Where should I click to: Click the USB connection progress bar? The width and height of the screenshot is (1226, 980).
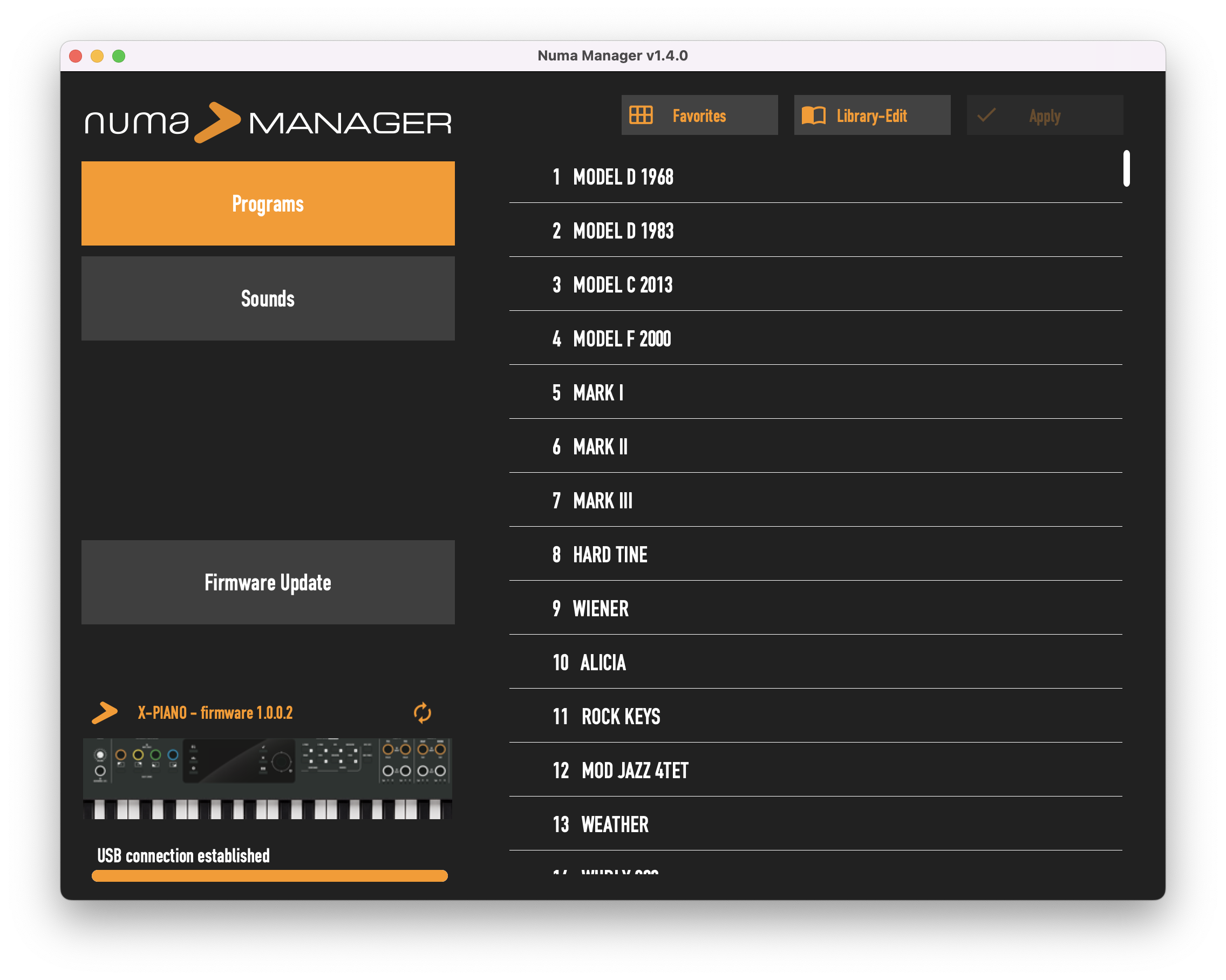coord(270,876)
